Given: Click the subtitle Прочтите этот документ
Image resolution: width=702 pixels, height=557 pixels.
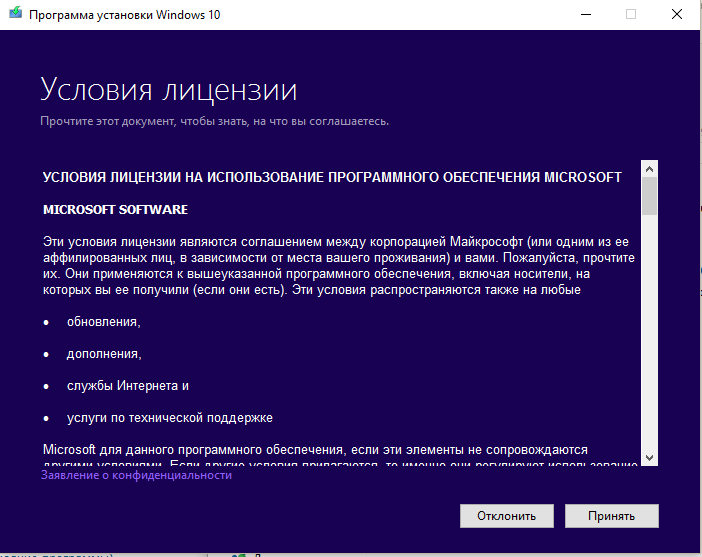Looking at the screenshot, I should point(214,121).
